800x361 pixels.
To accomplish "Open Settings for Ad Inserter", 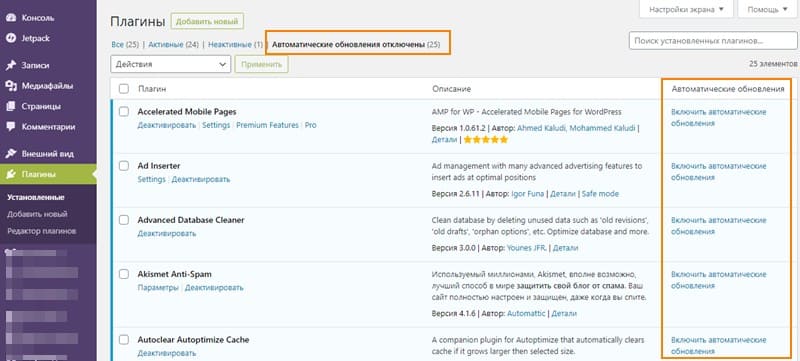I will click(152, 179).
